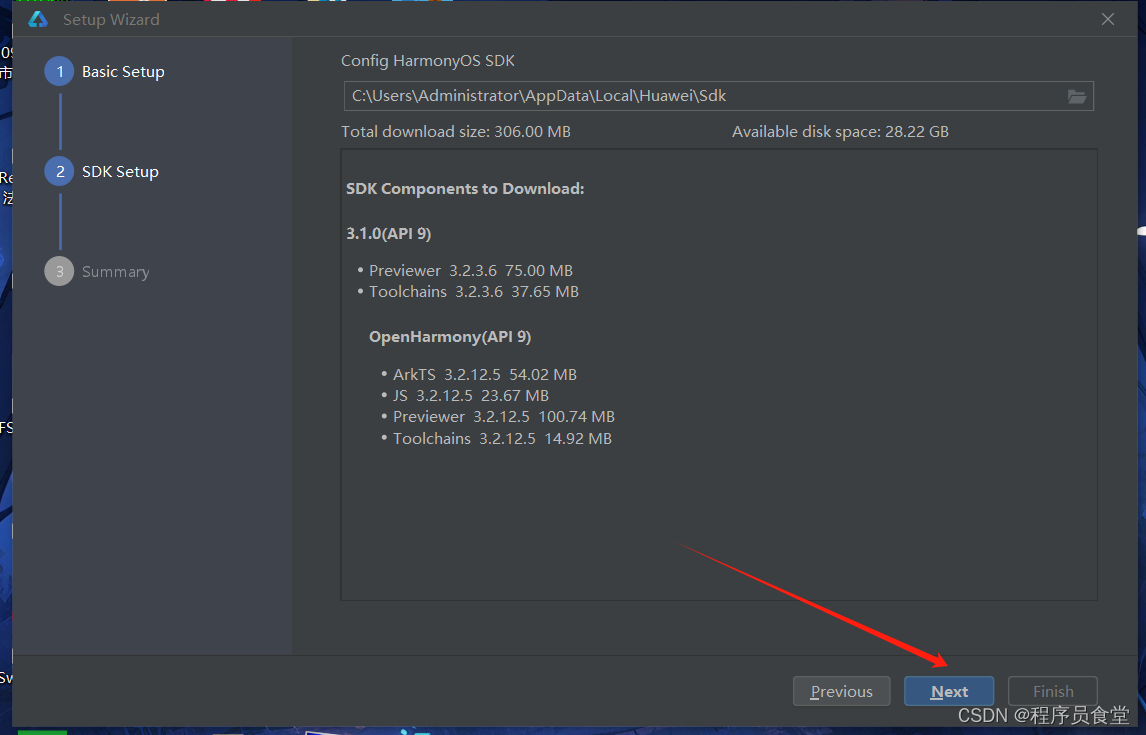Select step 2 SDK Setup

pyautogui.click(x=102, y=172)
